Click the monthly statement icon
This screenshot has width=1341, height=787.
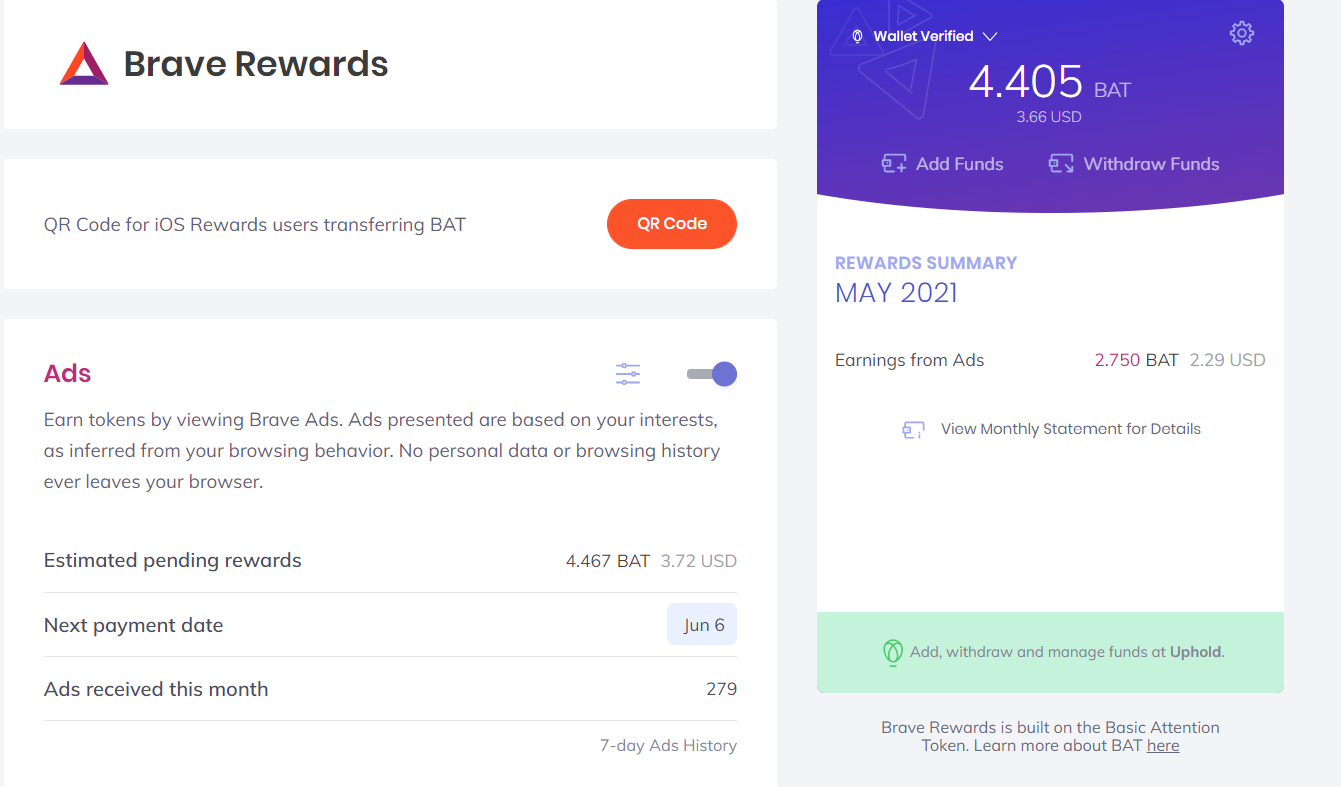click(x=913, y=430)
